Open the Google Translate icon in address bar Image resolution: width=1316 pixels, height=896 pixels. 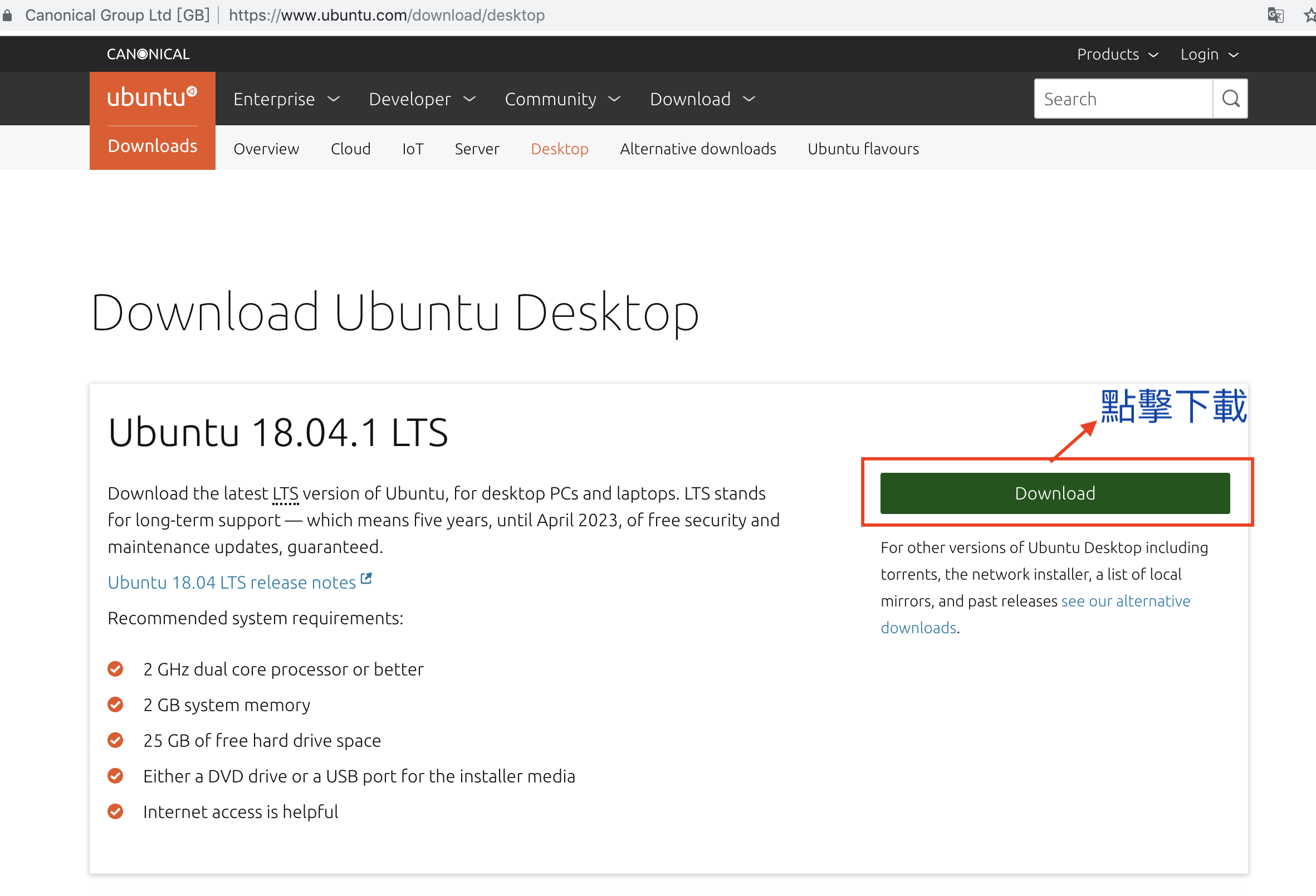[1275, 15]
